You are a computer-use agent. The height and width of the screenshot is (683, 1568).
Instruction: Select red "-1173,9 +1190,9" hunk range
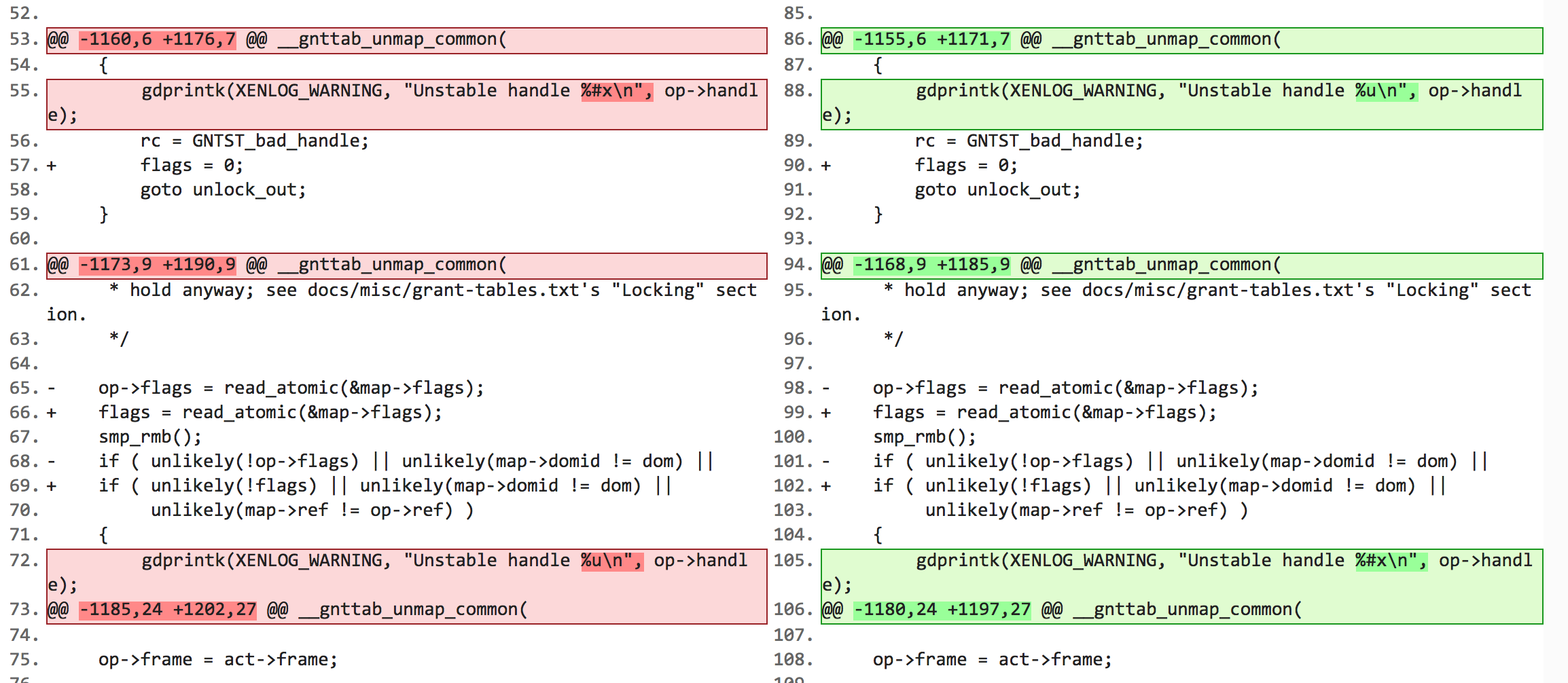pyautogui.click(x=157, y=265)
